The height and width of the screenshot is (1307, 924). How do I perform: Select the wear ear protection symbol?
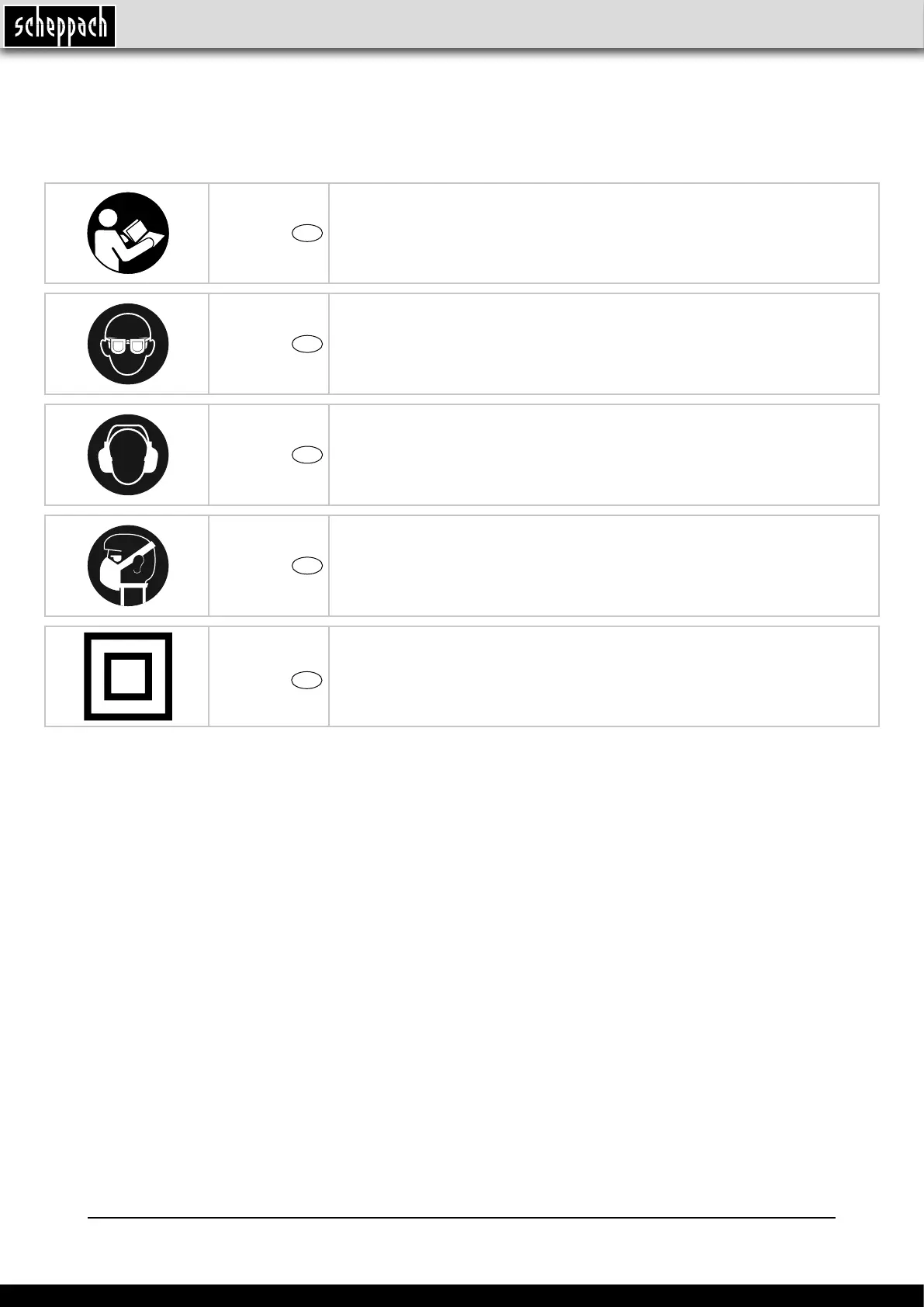[x=128, y=455]
